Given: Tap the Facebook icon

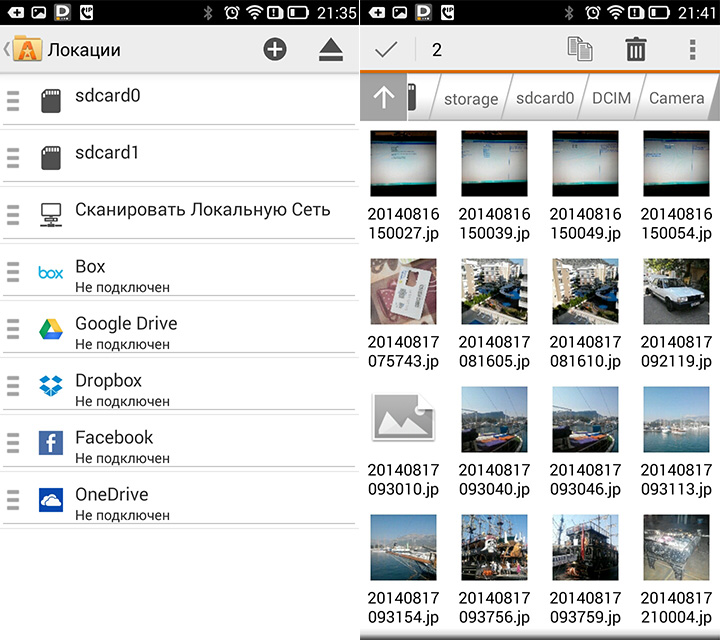Looking at the screenshot, I should click(x=51, y=443).
